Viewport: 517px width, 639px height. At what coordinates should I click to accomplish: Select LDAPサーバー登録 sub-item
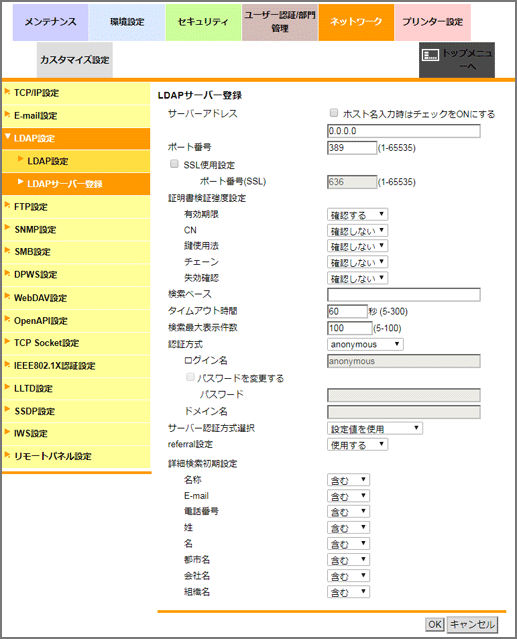click(x=76, y=184)
